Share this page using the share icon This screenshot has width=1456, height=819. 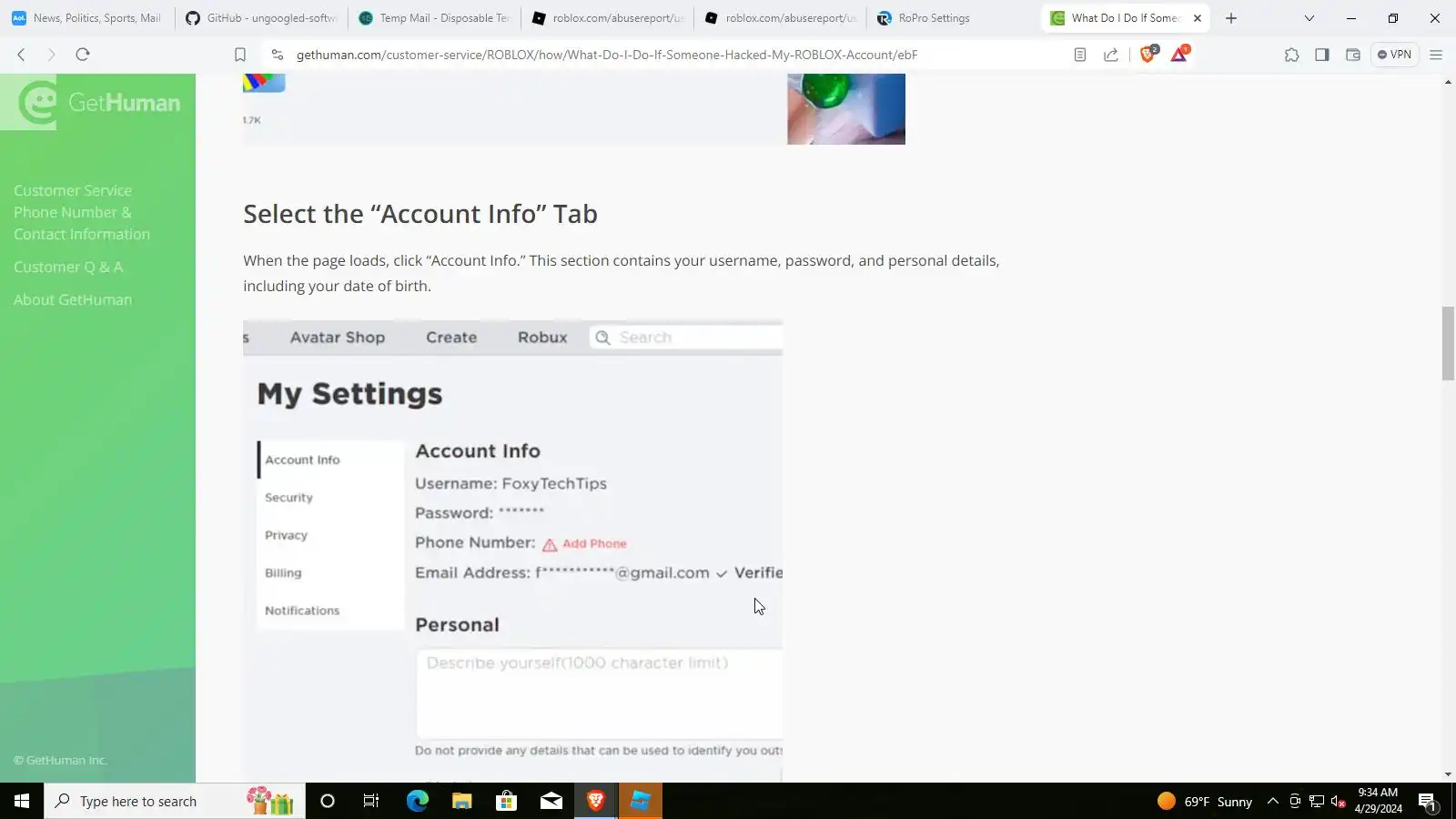point(1111,55)
